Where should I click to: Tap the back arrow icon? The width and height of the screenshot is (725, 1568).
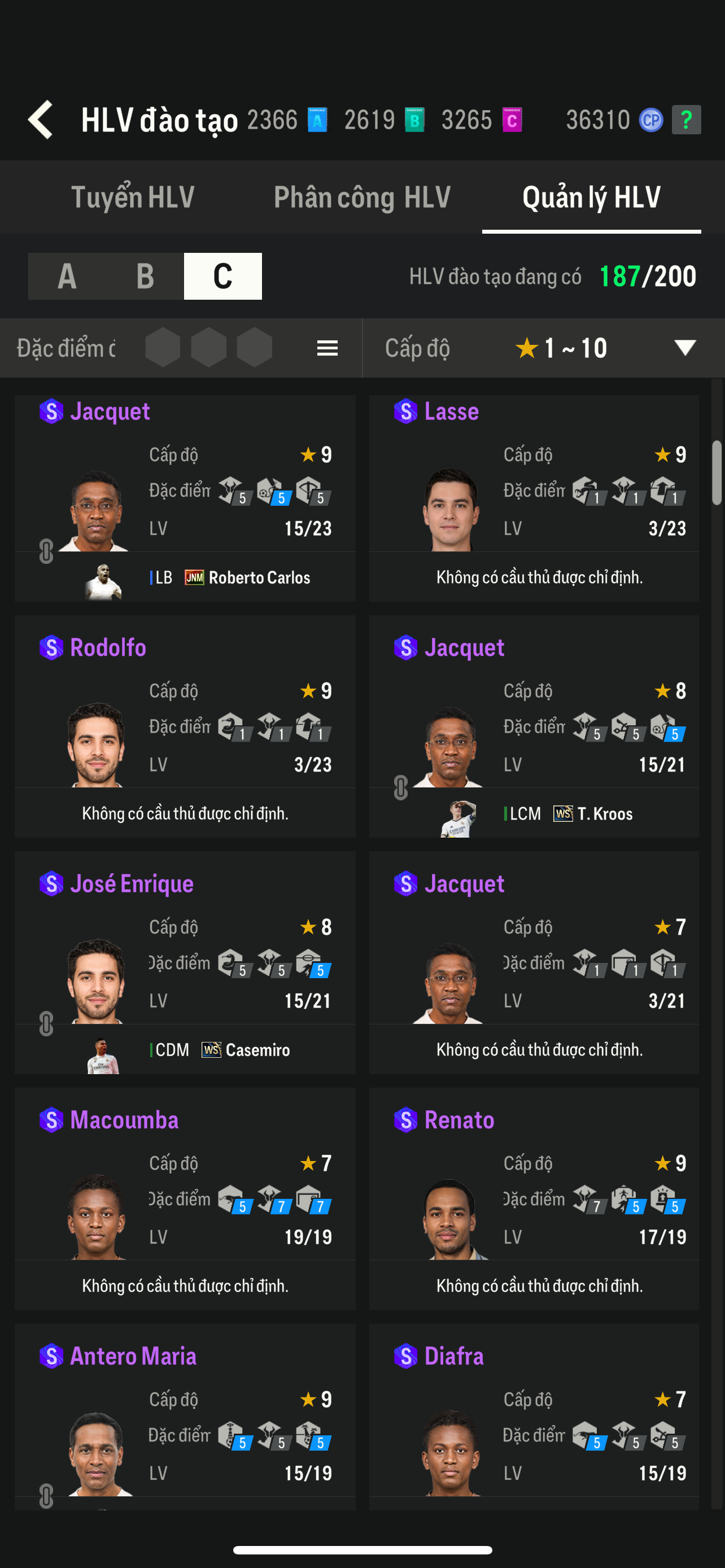[x=41, y=119]
